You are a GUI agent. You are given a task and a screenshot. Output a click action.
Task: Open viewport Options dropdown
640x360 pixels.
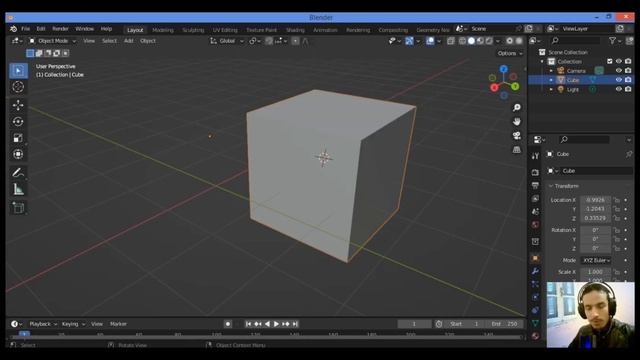pyautogui.click(x=510, y=53)
